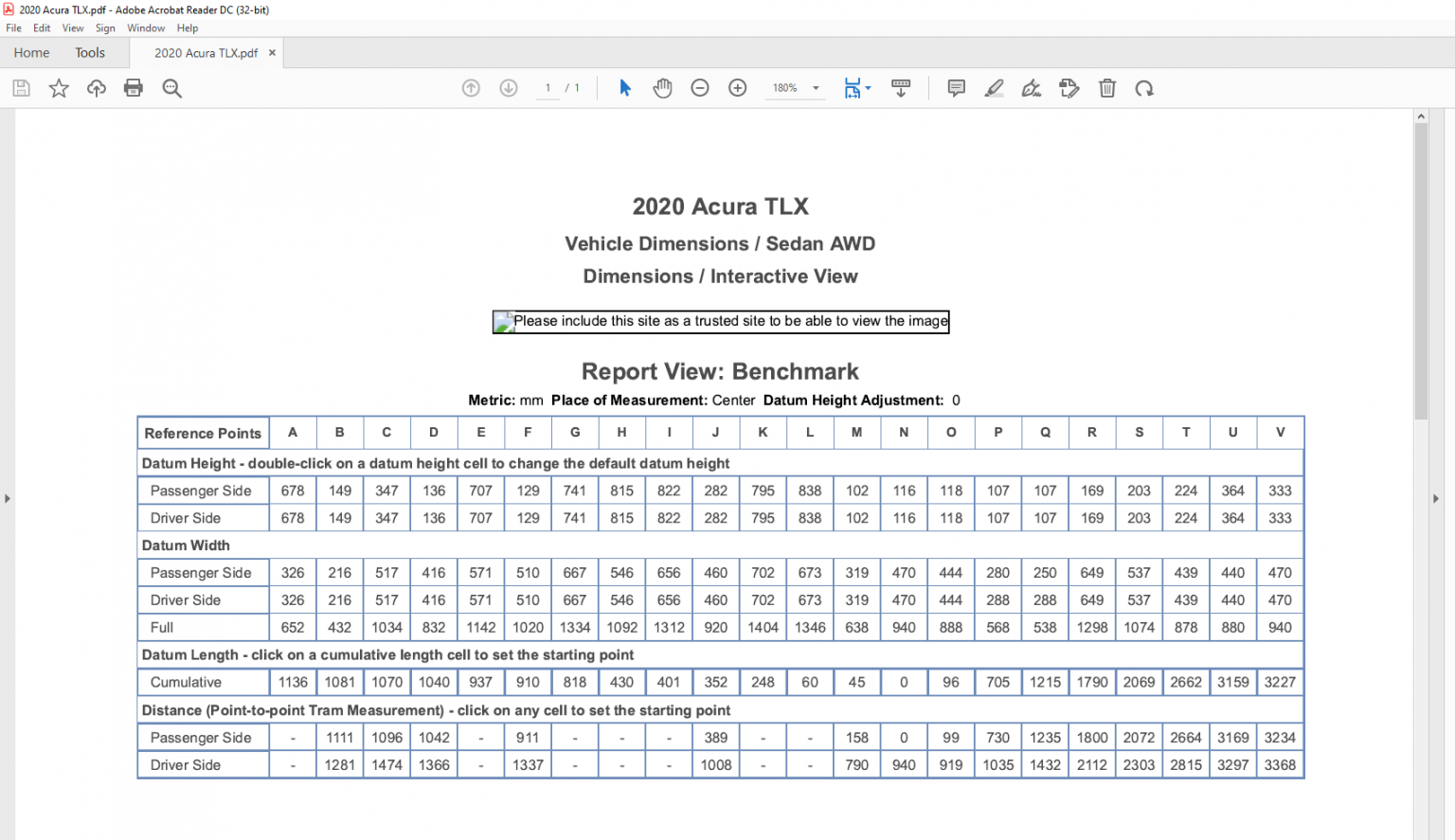Viewport: 1455px width, 840px height.
Task: Switch to the Tools tab
Action: point(90,52)
